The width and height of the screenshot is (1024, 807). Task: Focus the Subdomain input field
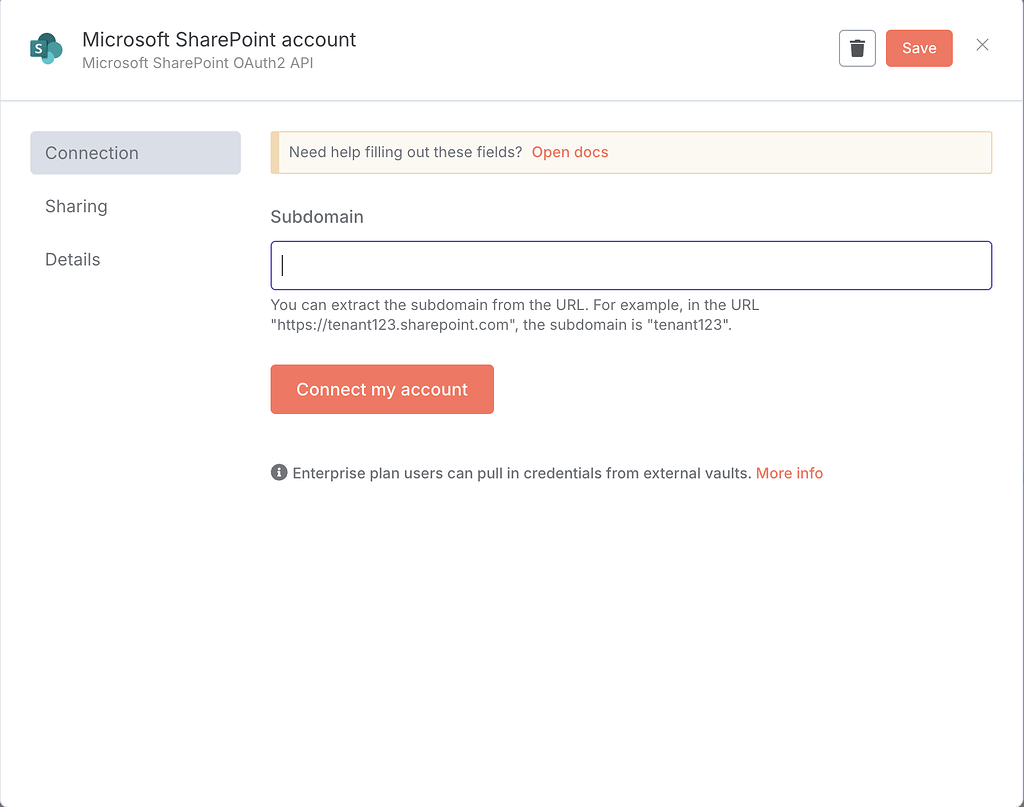630,265
